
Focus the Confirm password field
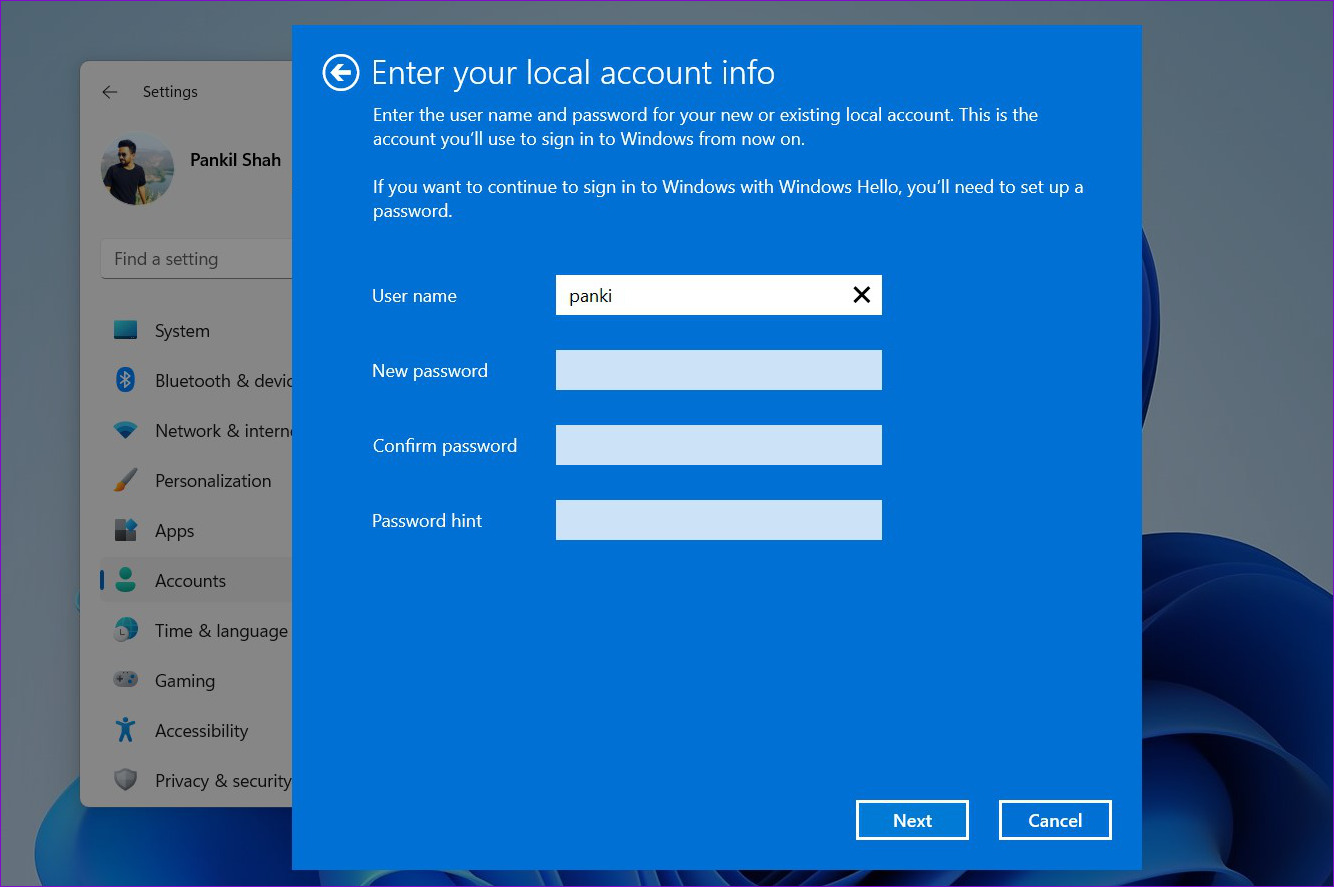coord(719,445)
